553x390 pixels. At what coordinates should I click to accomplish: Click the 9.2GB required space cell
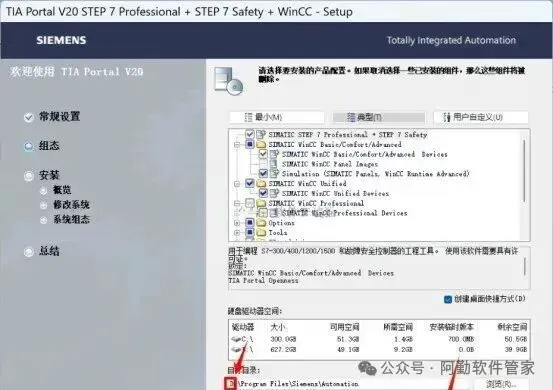(x=403, y=350)
